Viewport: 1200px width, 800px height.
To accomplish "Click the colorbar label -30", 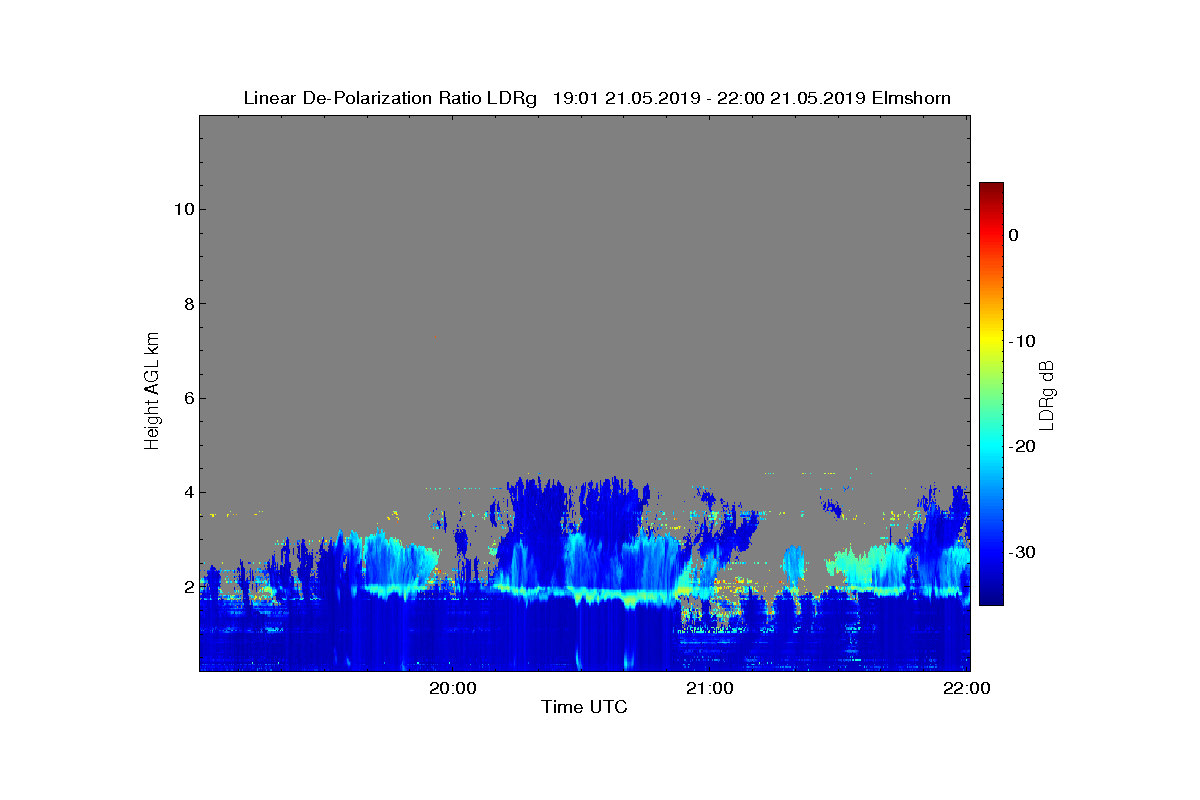I will coord(1022,552).
